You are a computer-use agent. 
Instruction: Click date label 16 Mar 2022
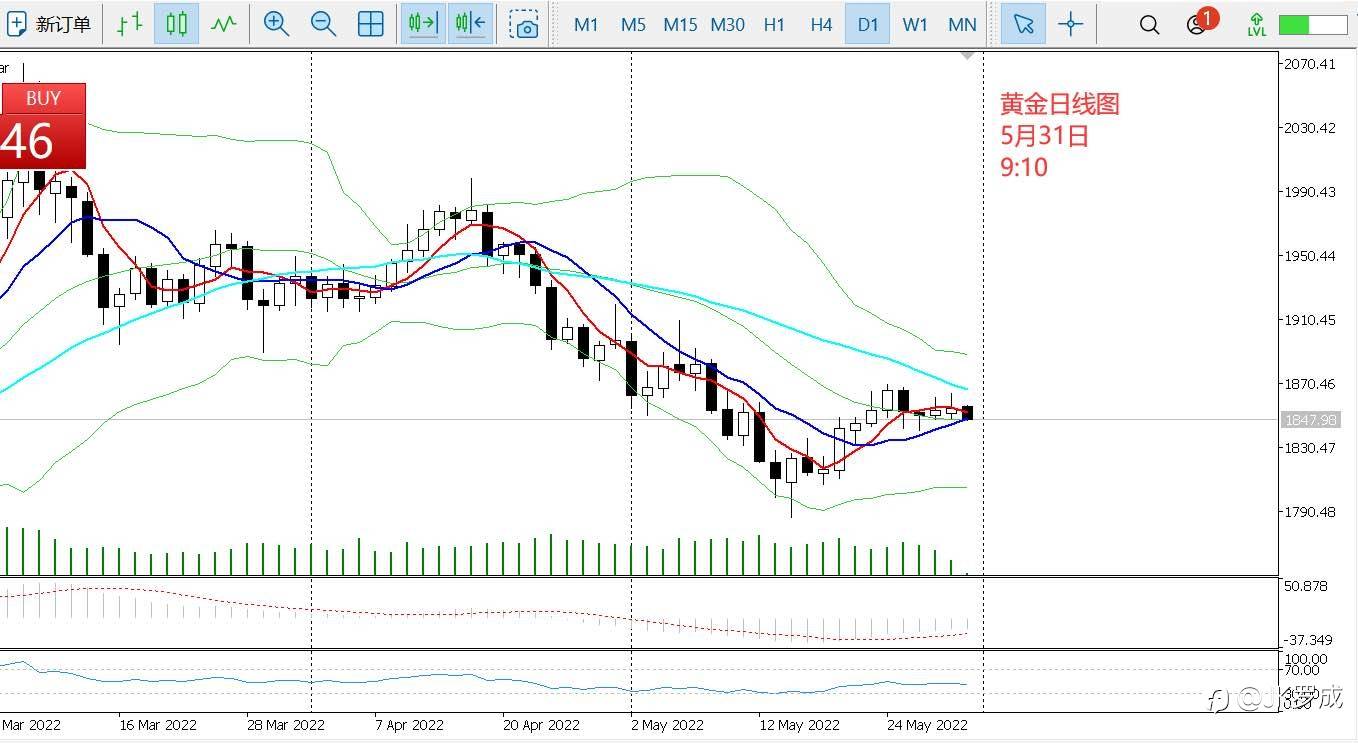point(158,725)
